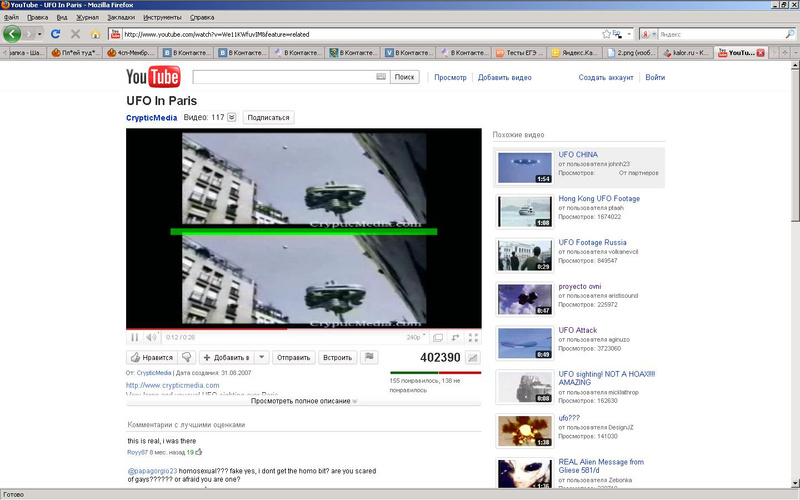Seek in the red video progress bar
The height and width of the screenshot is (500, 800).
coord(304,329)
